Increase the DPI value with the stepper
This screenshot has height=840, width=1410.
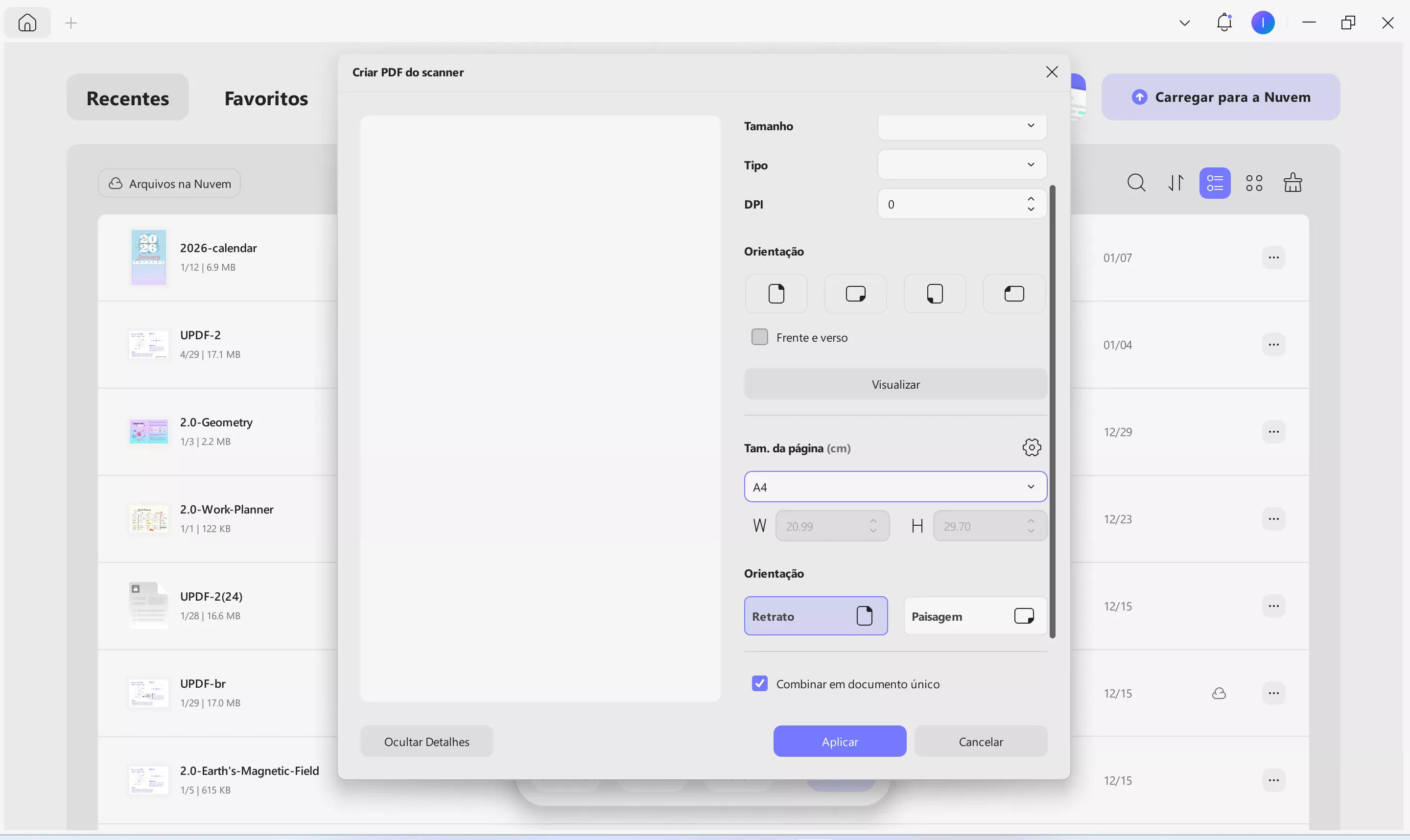click(1031, 199)
